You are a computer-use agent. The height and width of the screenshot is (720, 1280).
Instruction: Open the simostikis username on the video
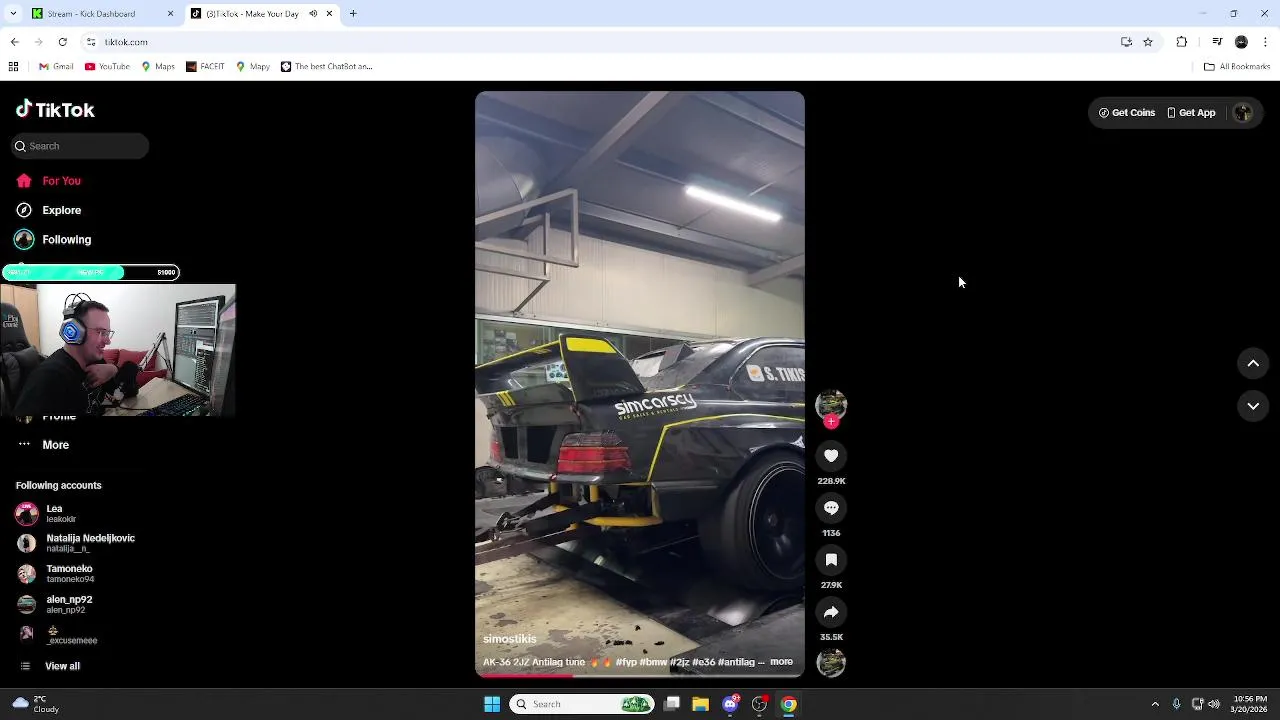(x=510, y=639)
